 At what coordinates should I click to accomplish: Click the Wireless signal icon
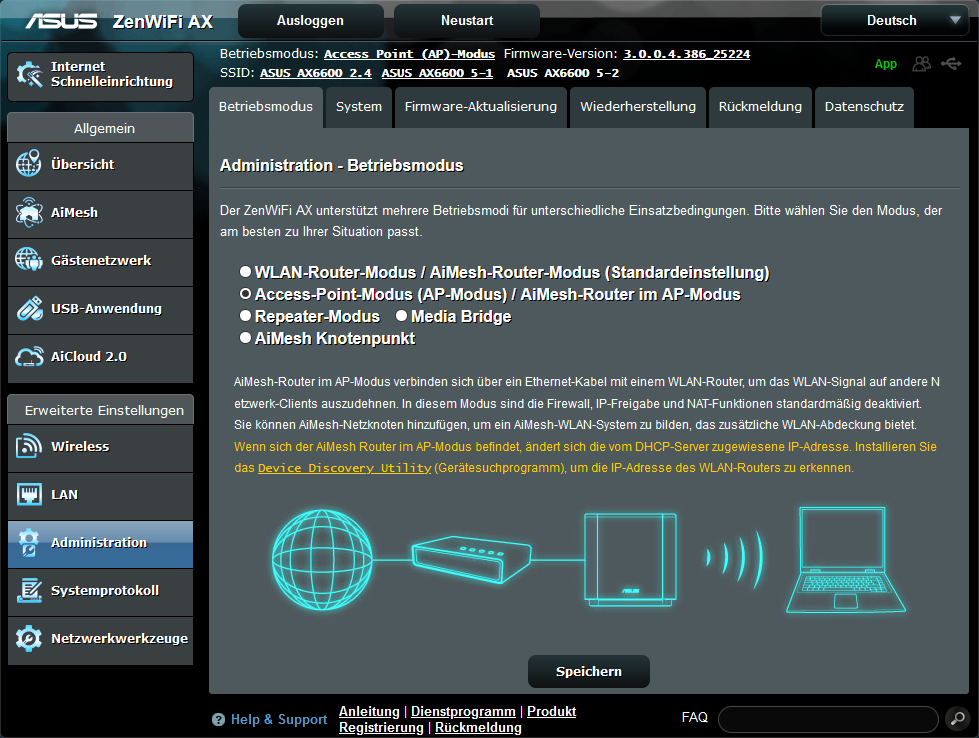click(x=29, y=446)
